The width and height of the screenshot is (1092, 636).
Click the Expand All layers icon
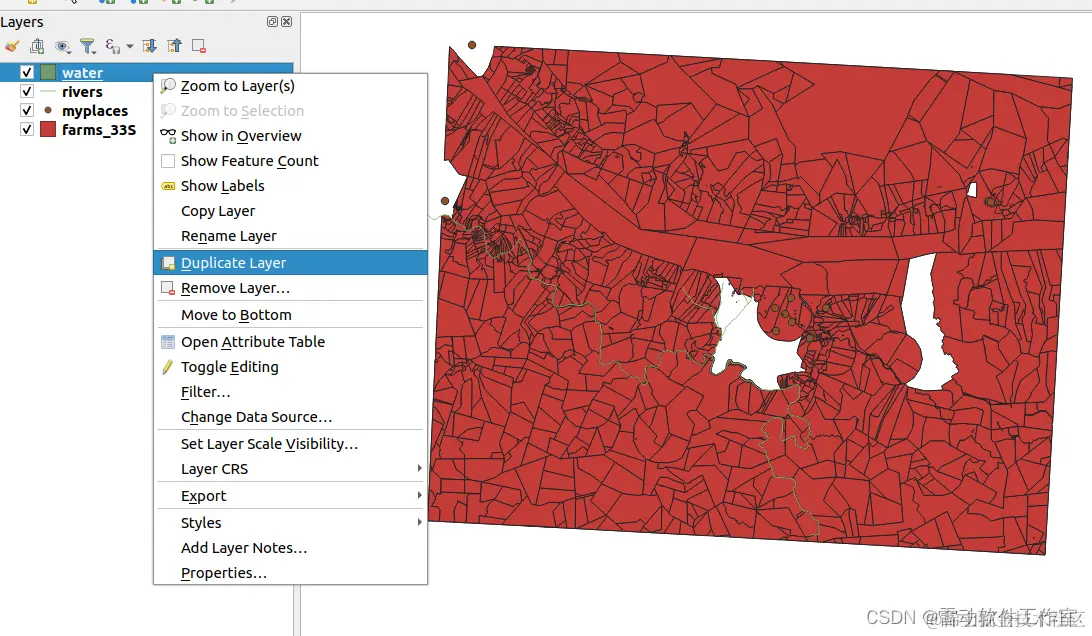(x=149, y=47)
